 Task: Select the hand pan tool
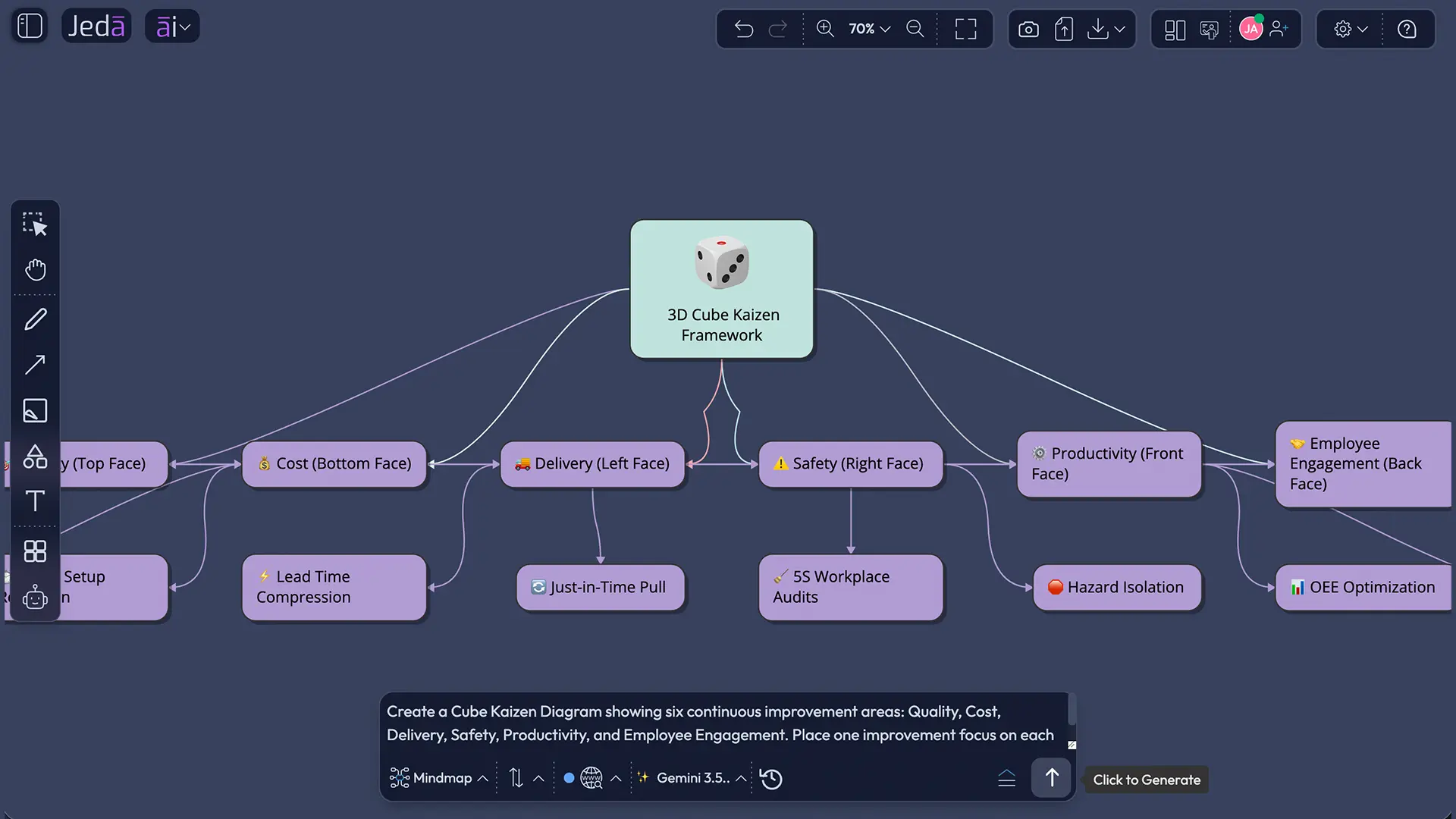(x=35, y=270)
